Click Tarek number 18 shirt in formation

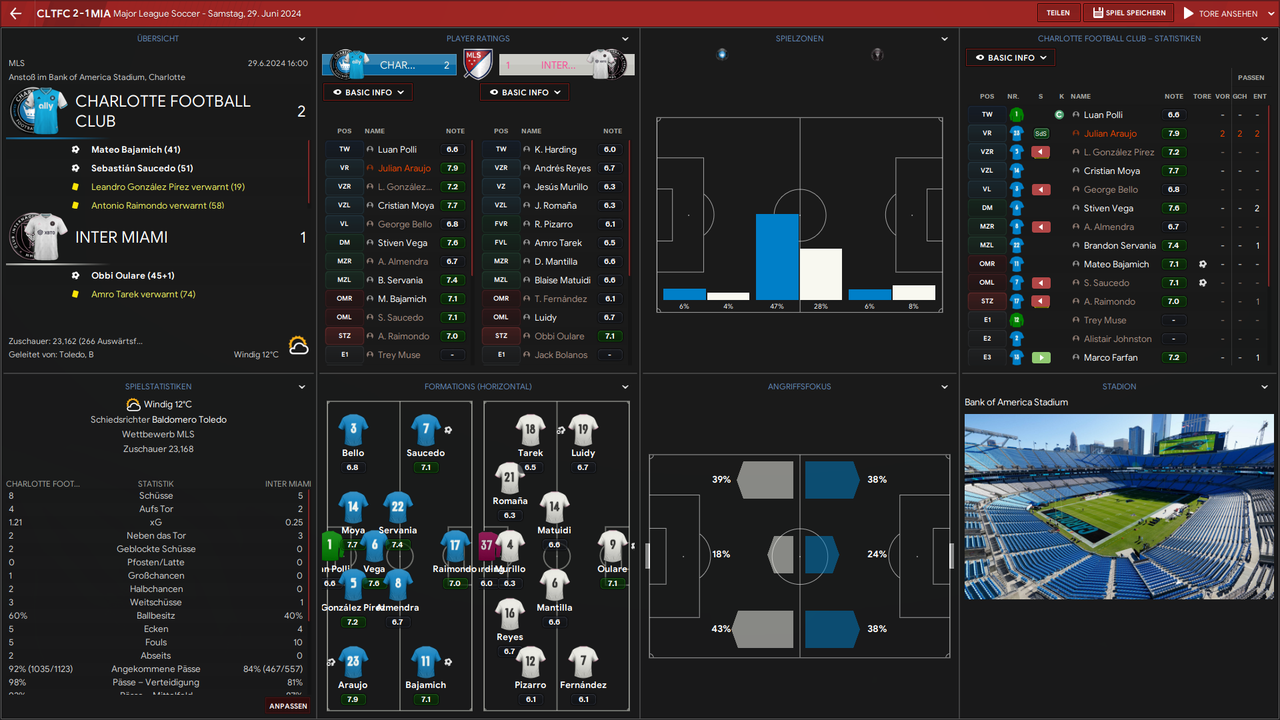530,430
